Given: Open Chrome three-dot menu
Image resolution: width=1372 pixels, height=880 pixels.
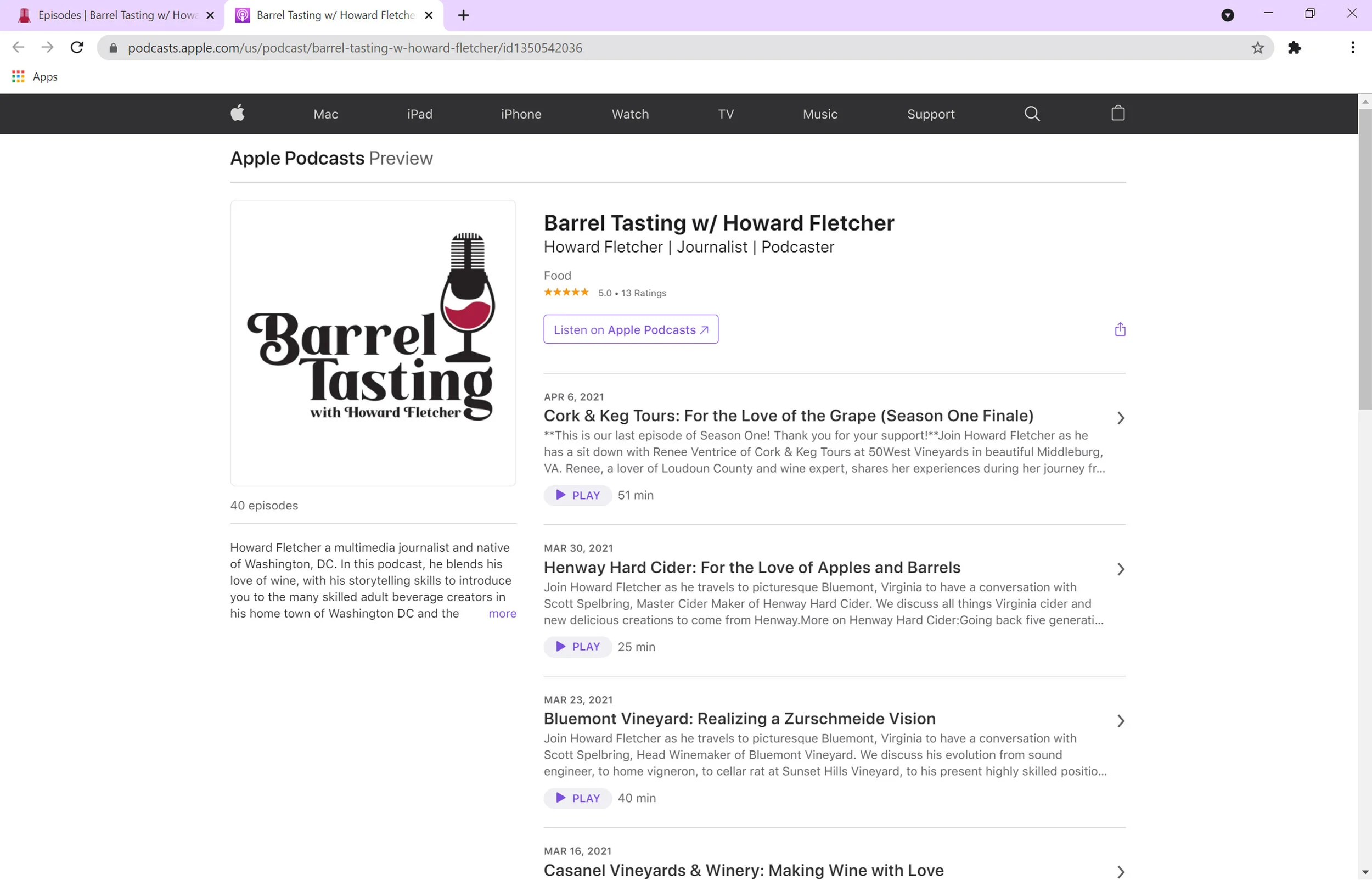Looking at the screenshot, I should click(x=1352, y=48).
